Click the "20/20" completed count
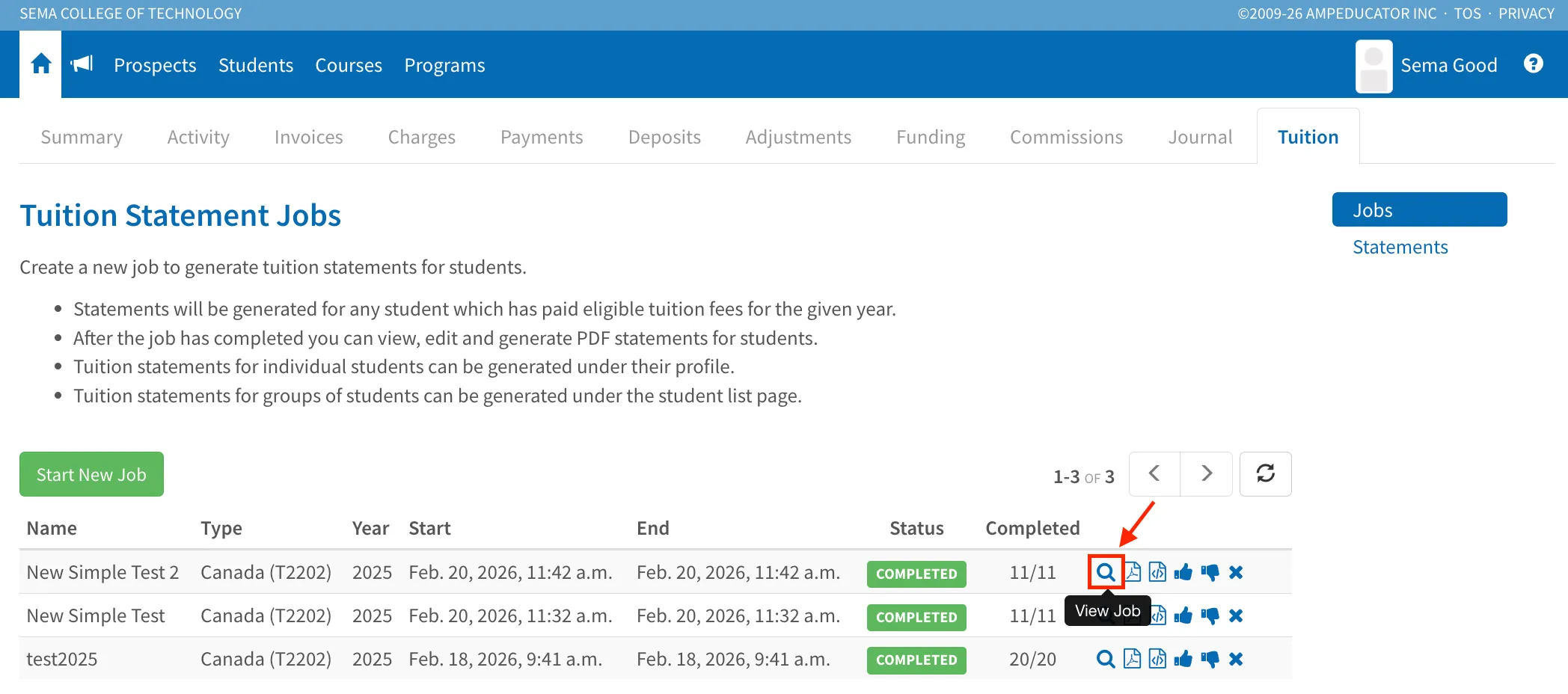 [1032, 659]
